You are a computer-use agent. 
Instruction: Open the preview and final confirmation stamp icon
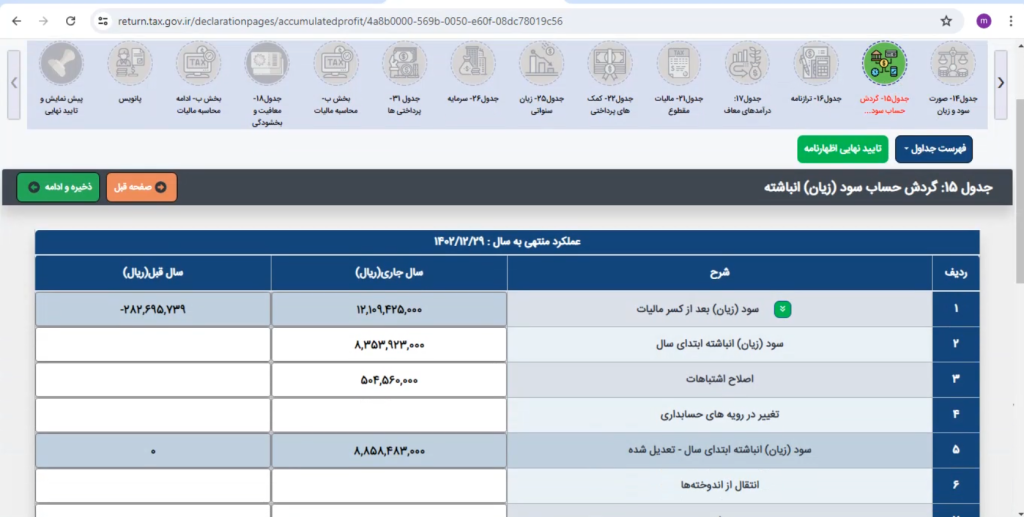tap(61, 64)
